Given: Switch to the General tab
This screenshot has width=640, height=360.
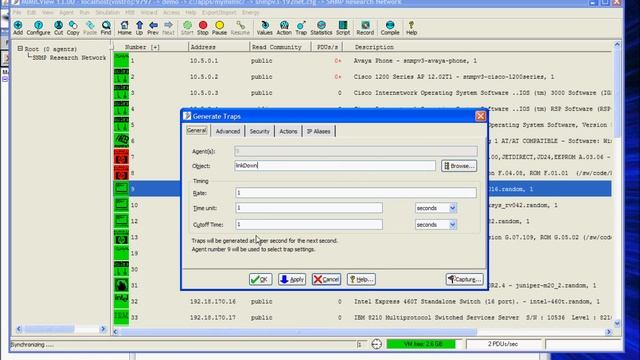Looking at the screenshot, I should click(x=197, y=131).
